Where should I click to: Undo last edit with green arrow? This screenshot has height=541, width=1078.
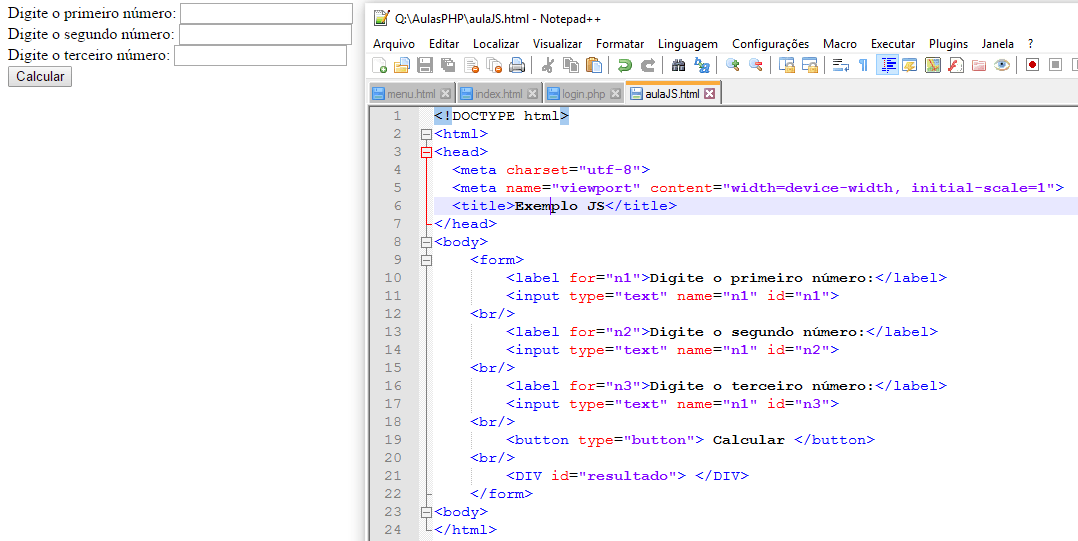pos(624,65)
